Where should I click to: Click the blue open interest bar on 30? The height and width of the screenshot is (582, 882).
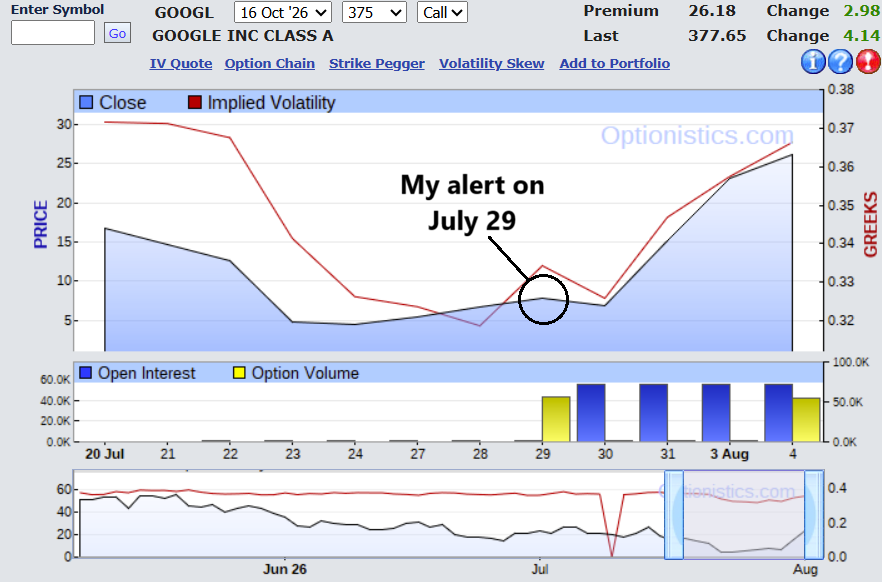coord(591,413)
